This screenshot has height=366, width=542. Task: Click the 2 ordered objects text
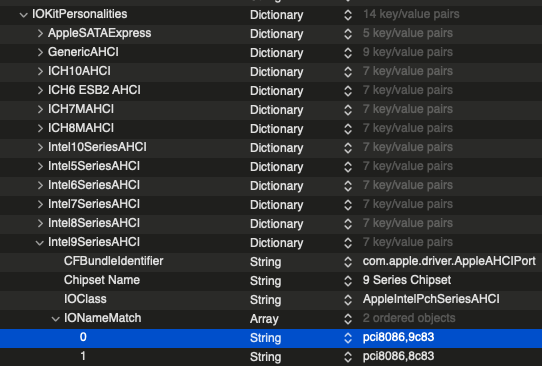pos(409,318)
